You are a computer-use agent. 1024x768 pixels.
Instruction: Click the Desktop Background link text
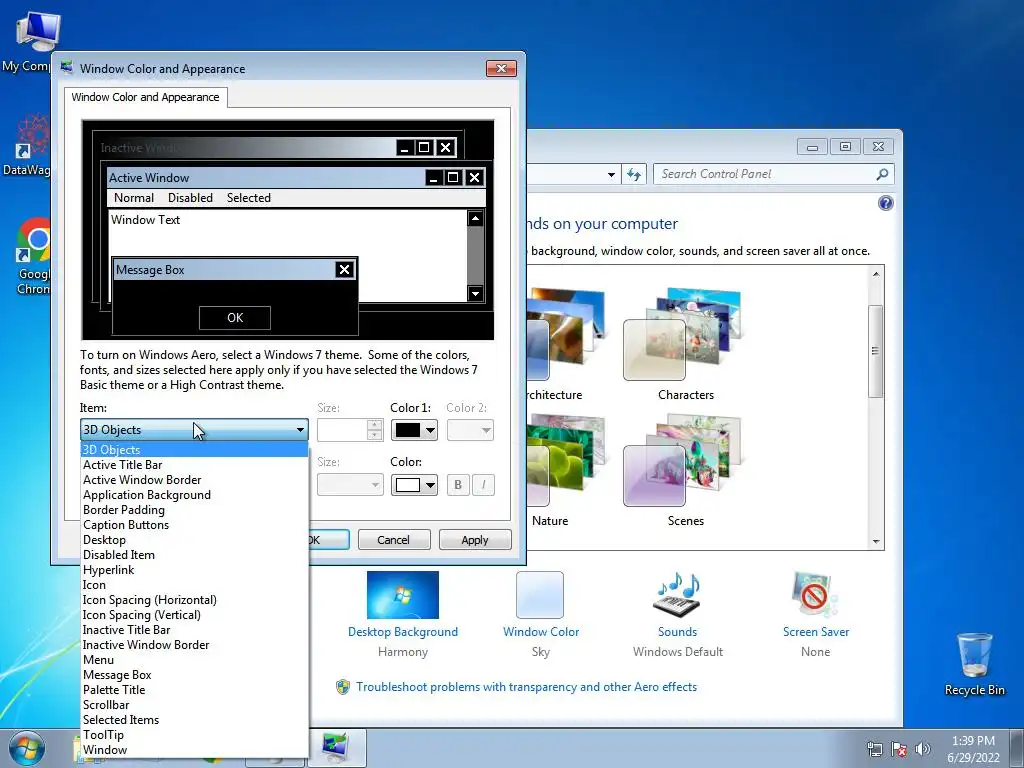(403, 632)
